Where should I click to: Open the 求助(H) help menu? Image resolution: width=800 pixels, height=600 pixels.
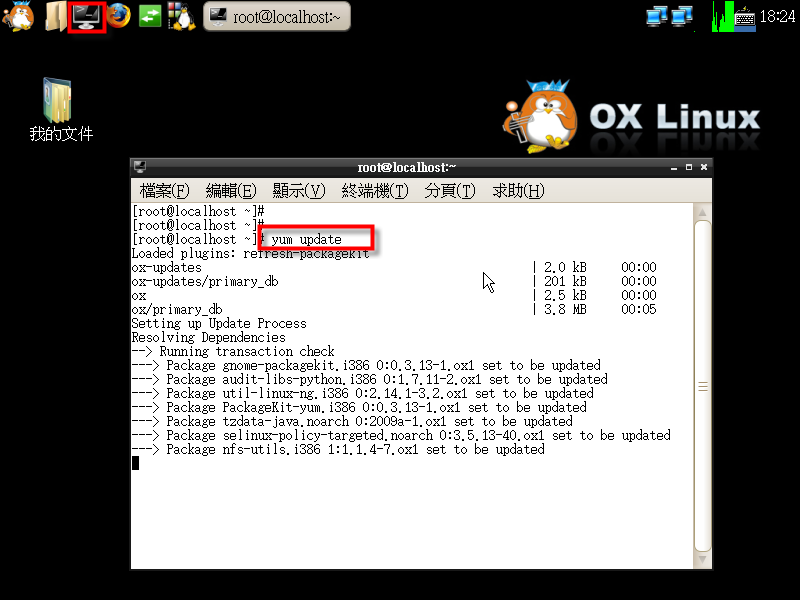click(518, 191)
